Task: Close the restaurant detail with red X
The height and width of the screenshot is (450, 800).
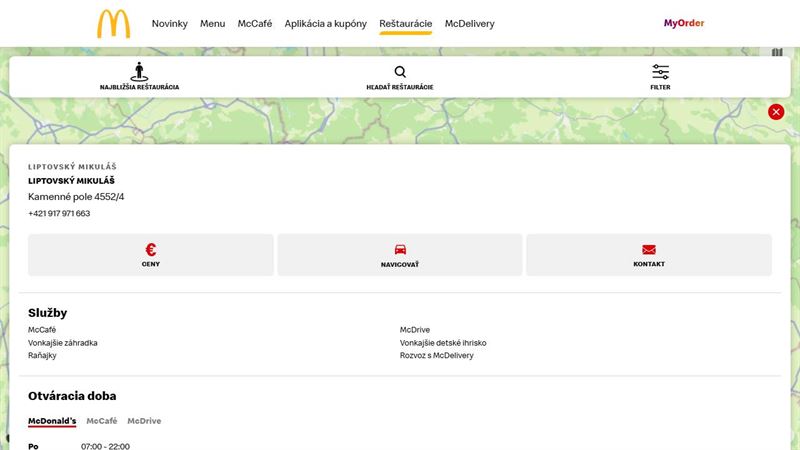Action: coord(776,112)
